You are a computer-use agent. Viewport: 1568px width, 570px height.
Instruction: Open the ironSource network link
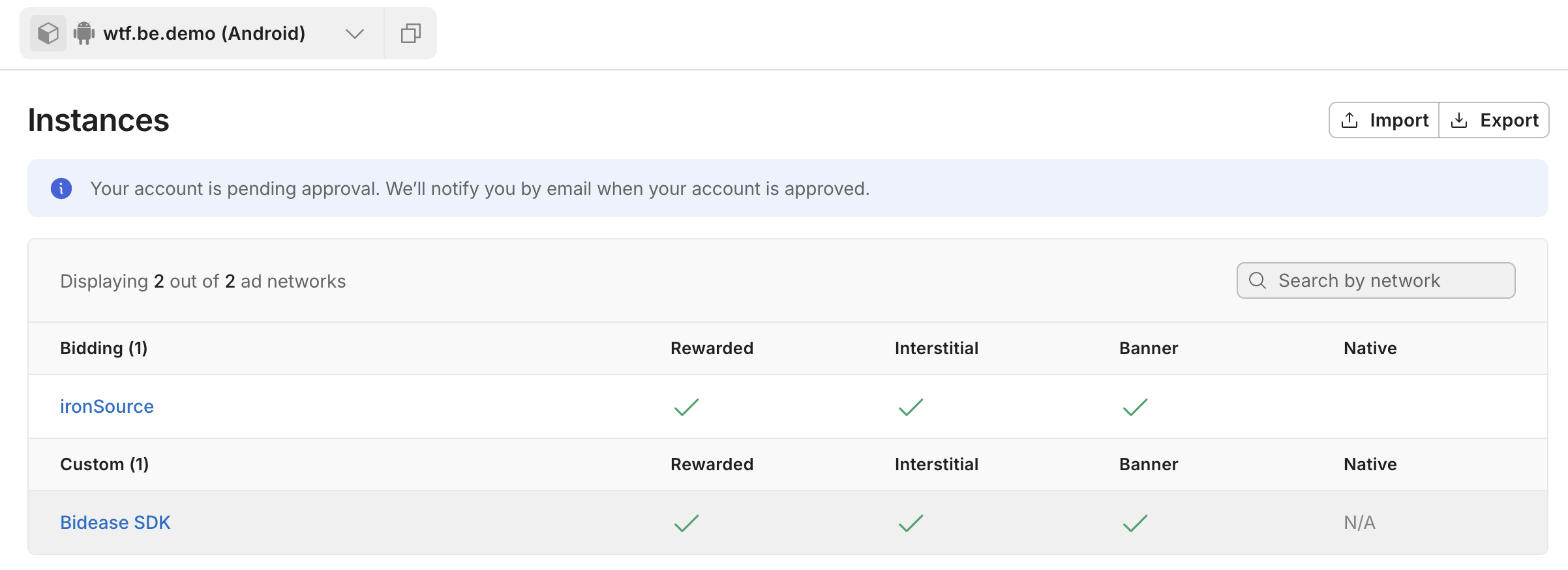(x=107, y=406)
